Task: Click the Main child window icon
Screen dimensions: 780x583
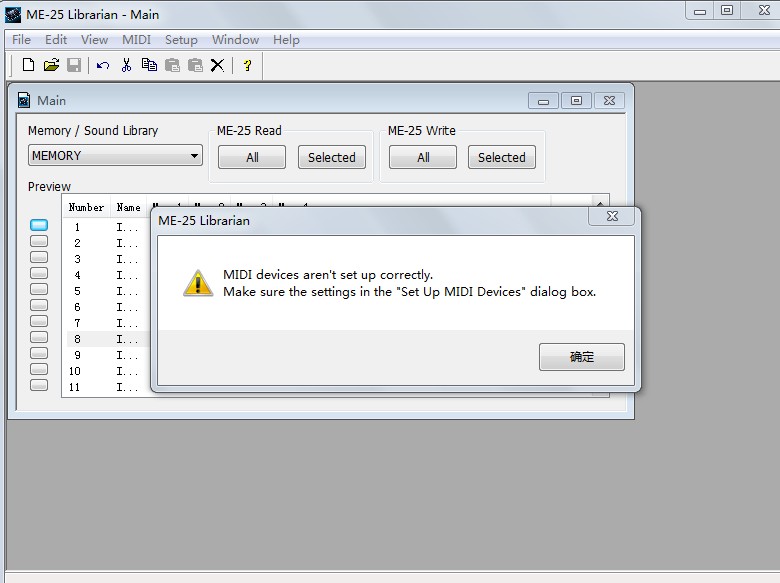Action: (24, 100)
